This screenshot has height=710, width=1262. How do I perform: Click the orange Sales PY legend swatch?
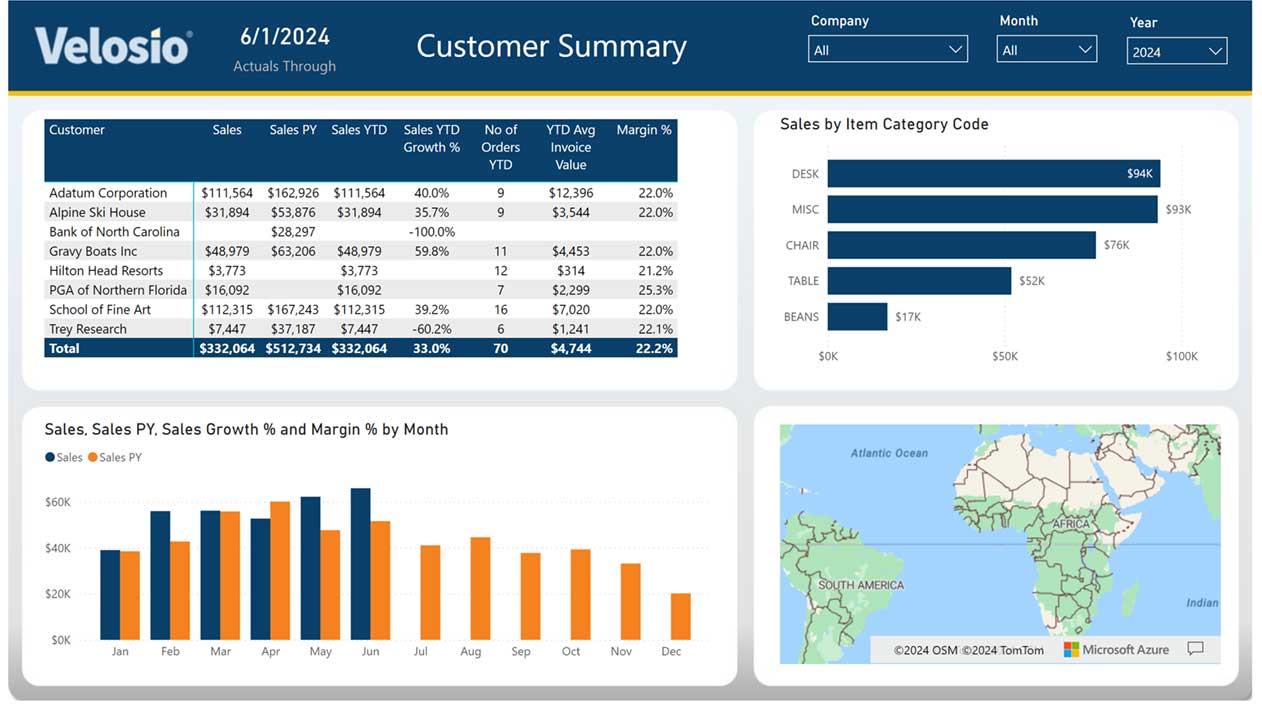pos(93,457)
